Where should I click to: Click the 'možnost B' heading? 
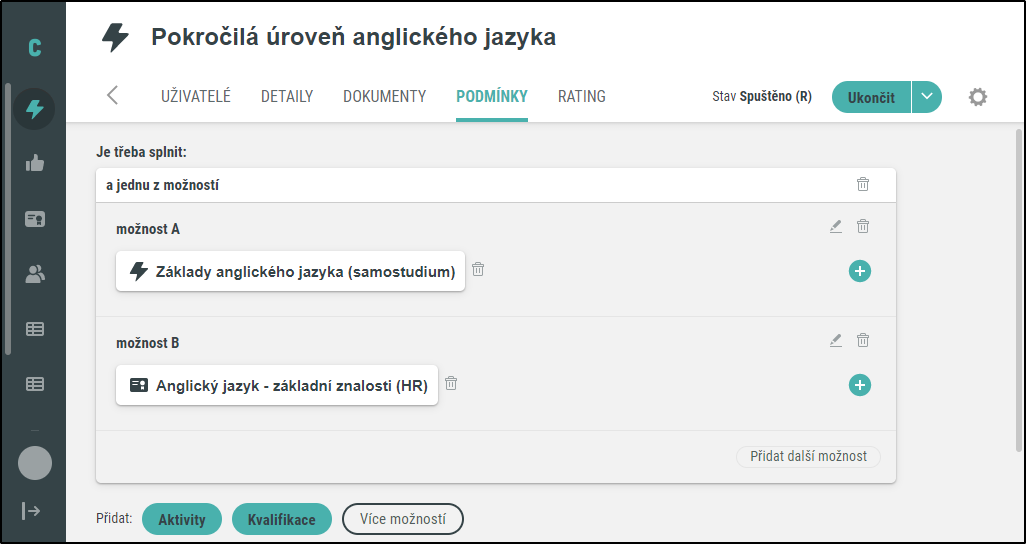pyautogui.click(x=148, y=343)
